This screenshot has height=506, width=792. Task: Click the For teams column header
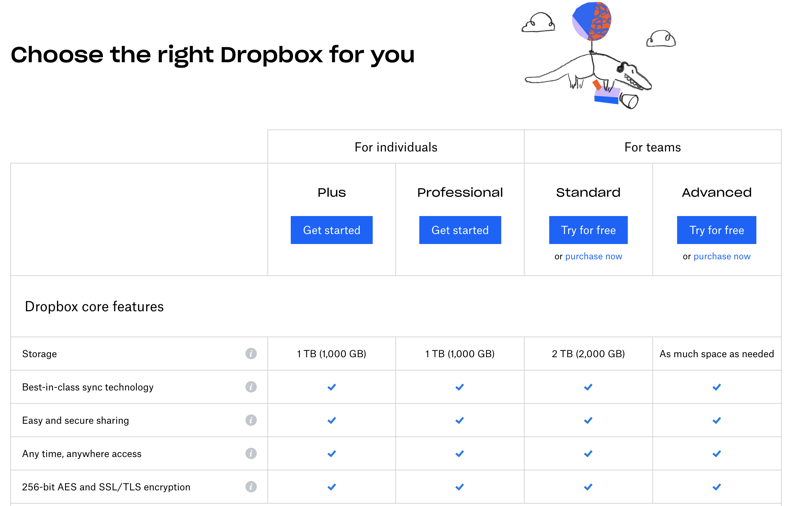652,147
